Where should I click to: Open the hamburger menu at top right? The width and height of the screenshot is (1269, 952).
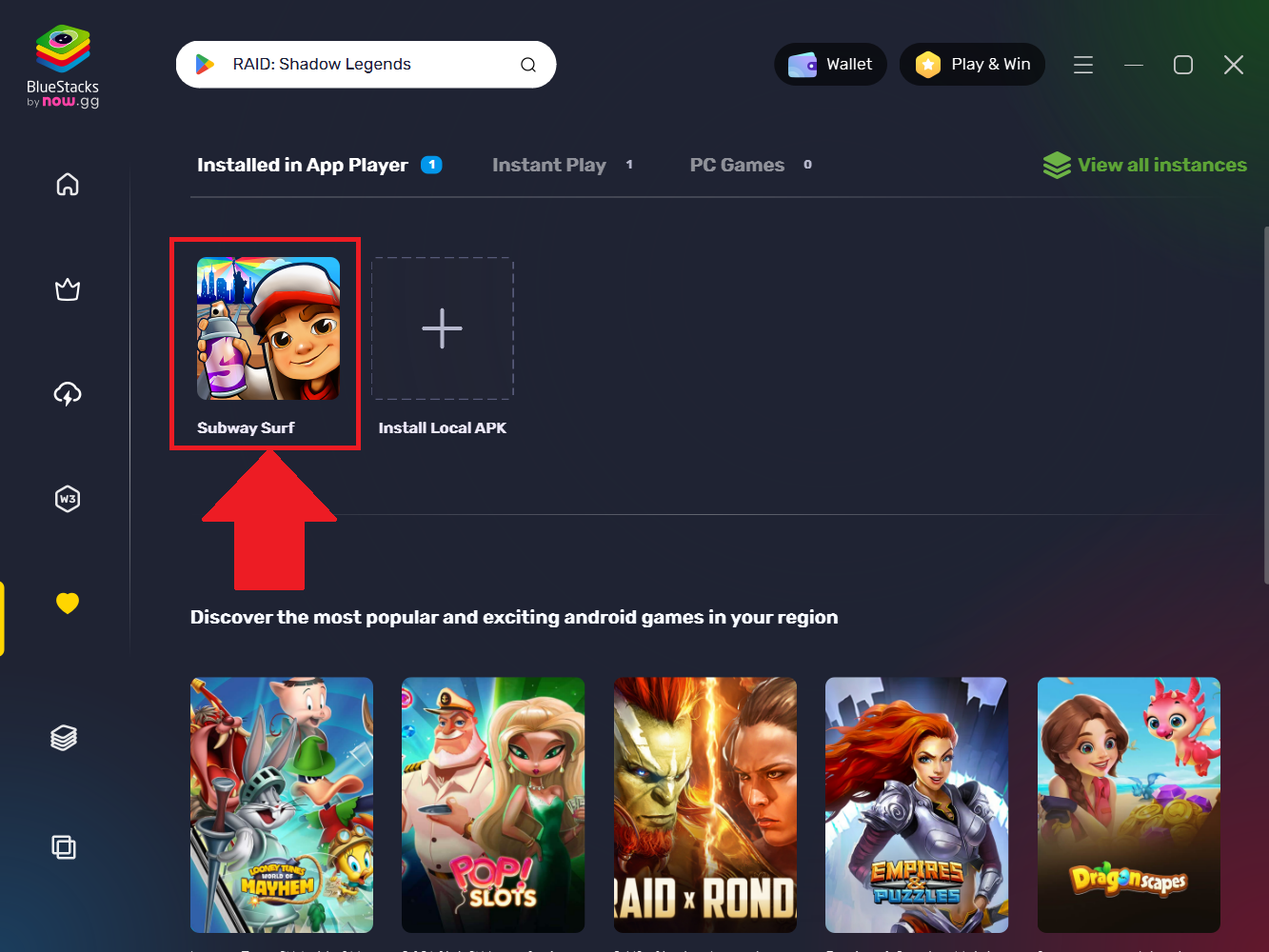1082,65
